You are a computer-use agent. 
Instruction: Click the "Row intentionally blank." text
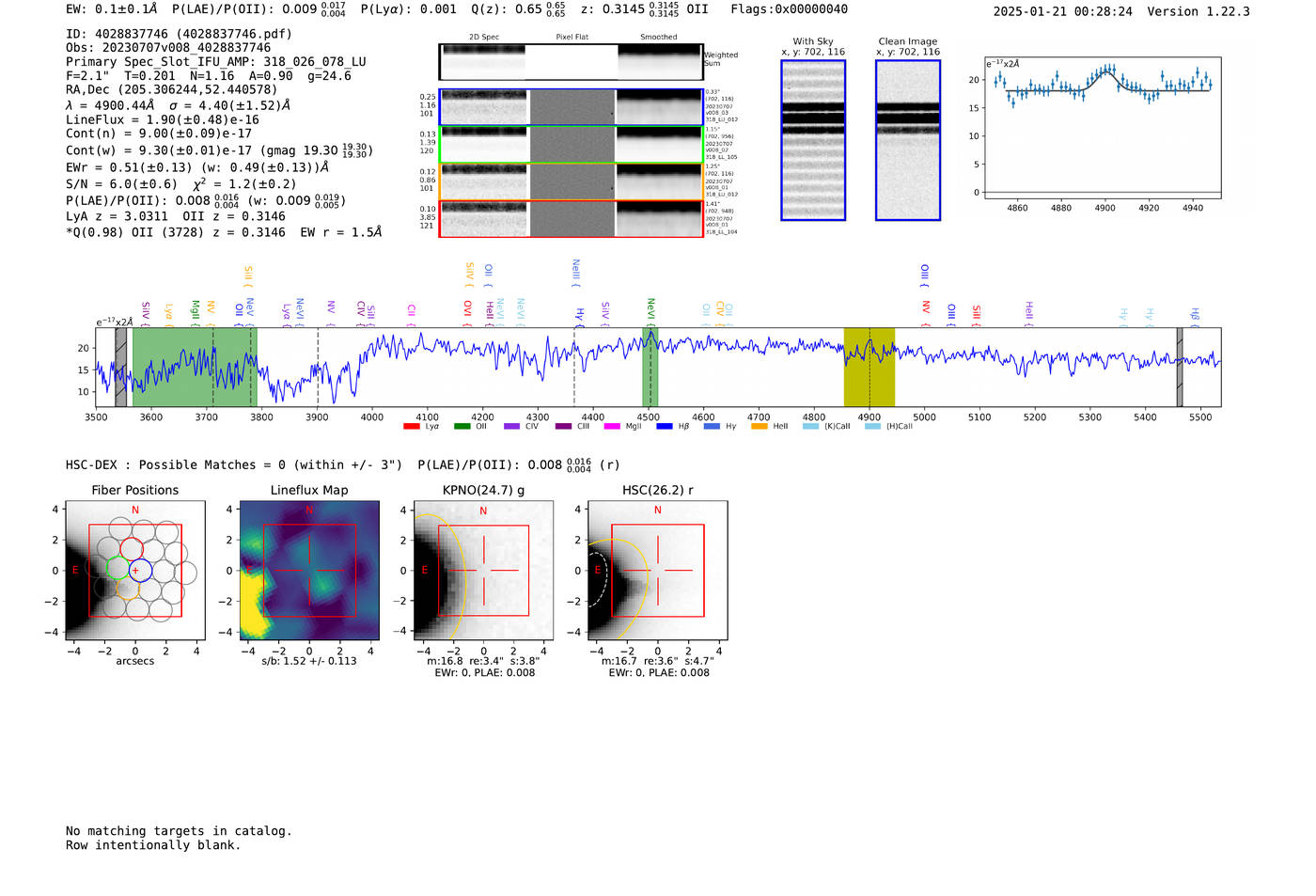click(153, 845)
